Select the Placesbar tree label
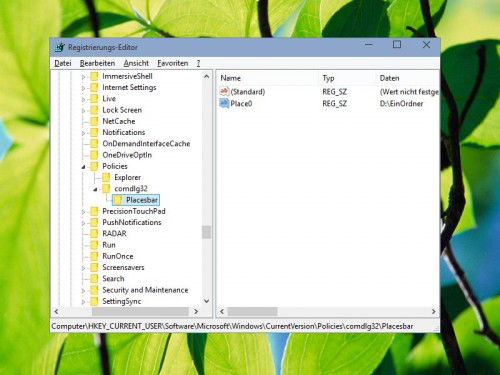 pos(142,200)
